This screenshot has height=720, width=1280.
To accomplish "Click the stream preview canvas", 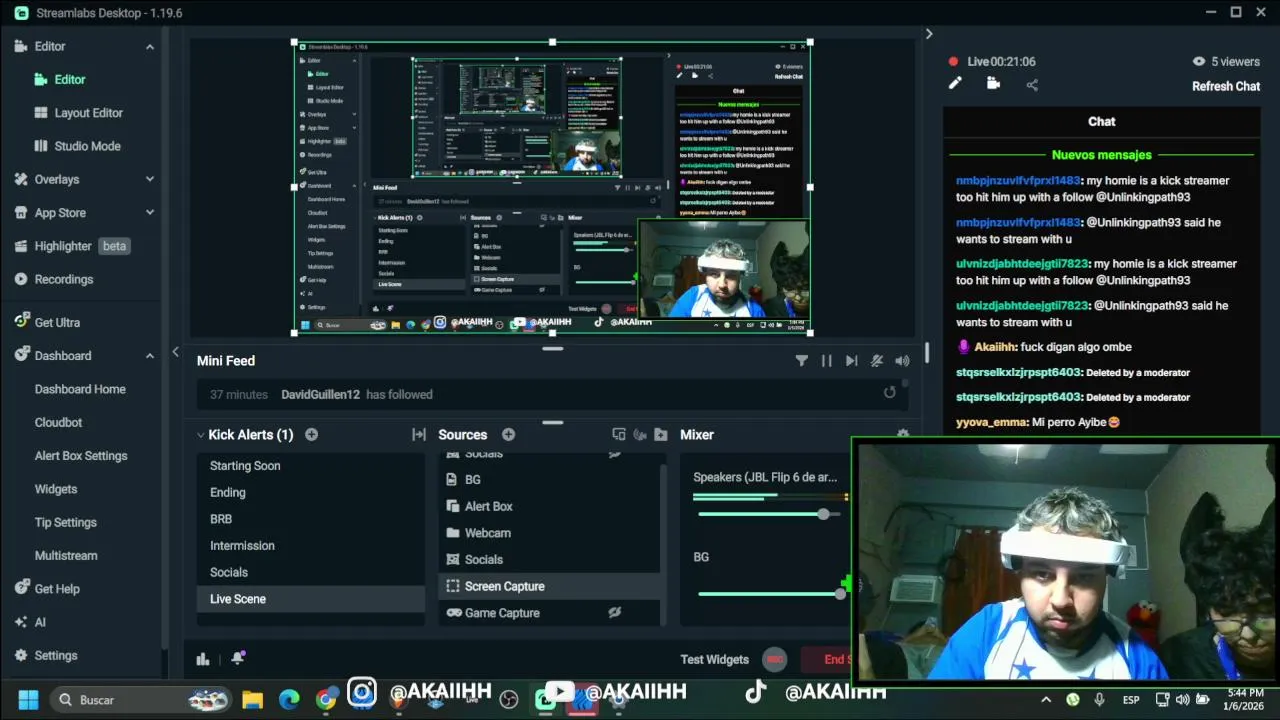I will [552, 188].
